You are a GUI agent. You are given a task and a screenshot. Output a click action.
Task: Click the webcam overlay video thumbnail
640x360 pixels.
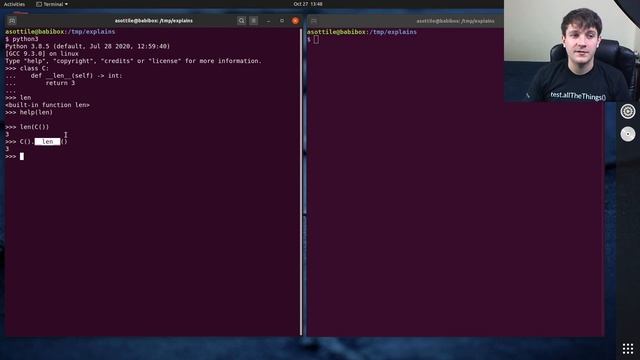572,51
